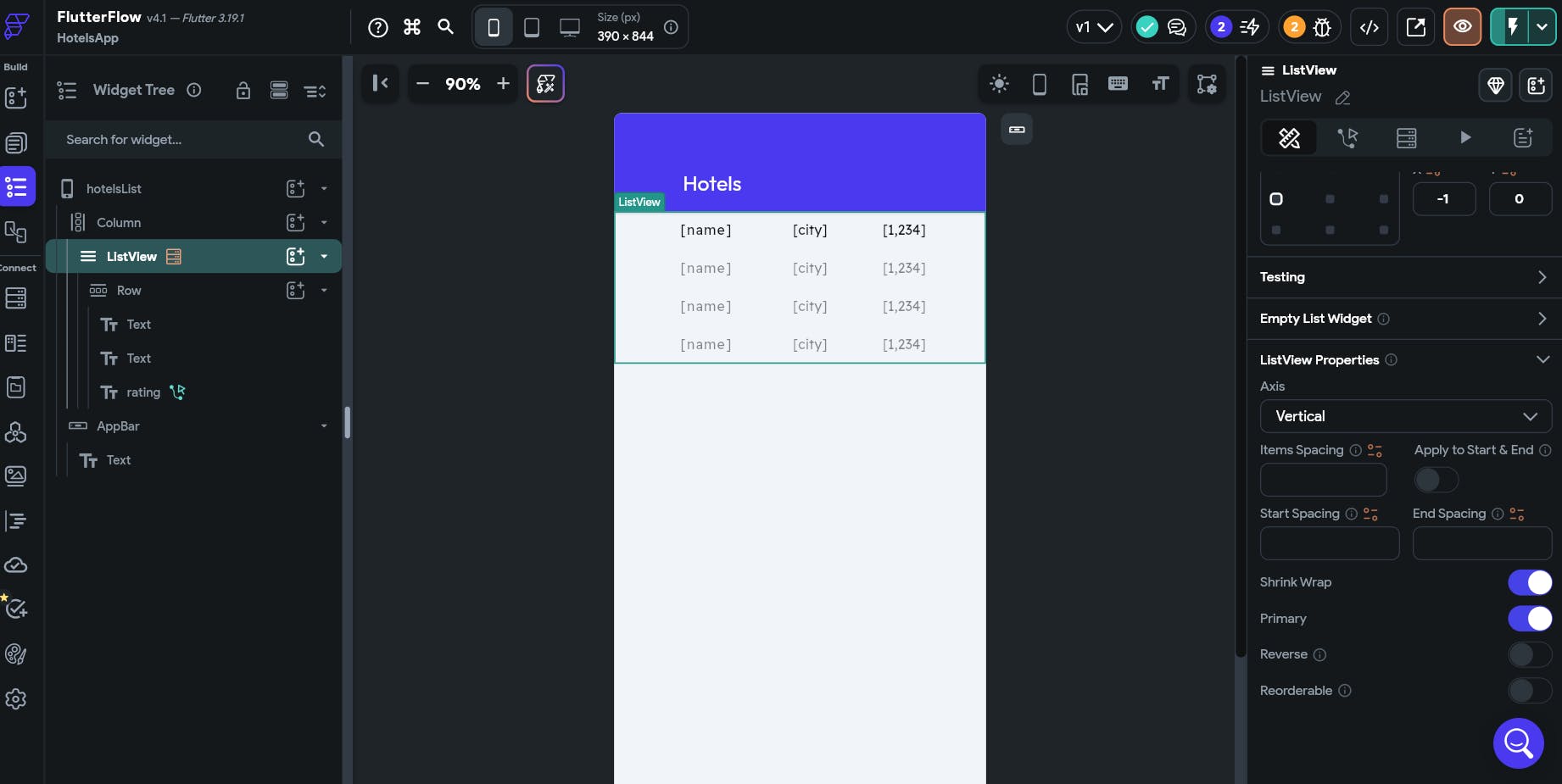Disable the Primary toggle
Image resolution: width=1562 pixels, height=784 pixels.
click(1530, 619)
